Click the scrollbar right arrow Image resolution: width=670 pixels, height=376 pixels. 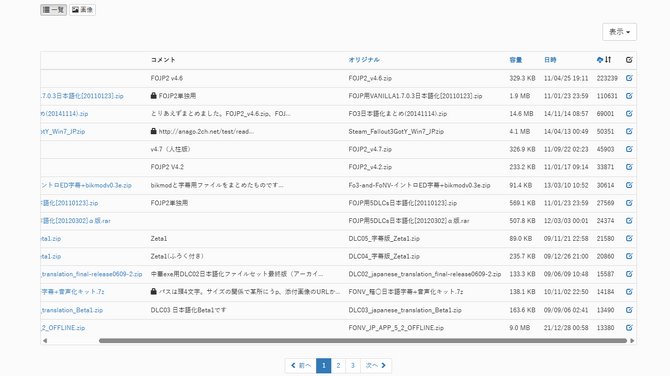pos(632,341)
